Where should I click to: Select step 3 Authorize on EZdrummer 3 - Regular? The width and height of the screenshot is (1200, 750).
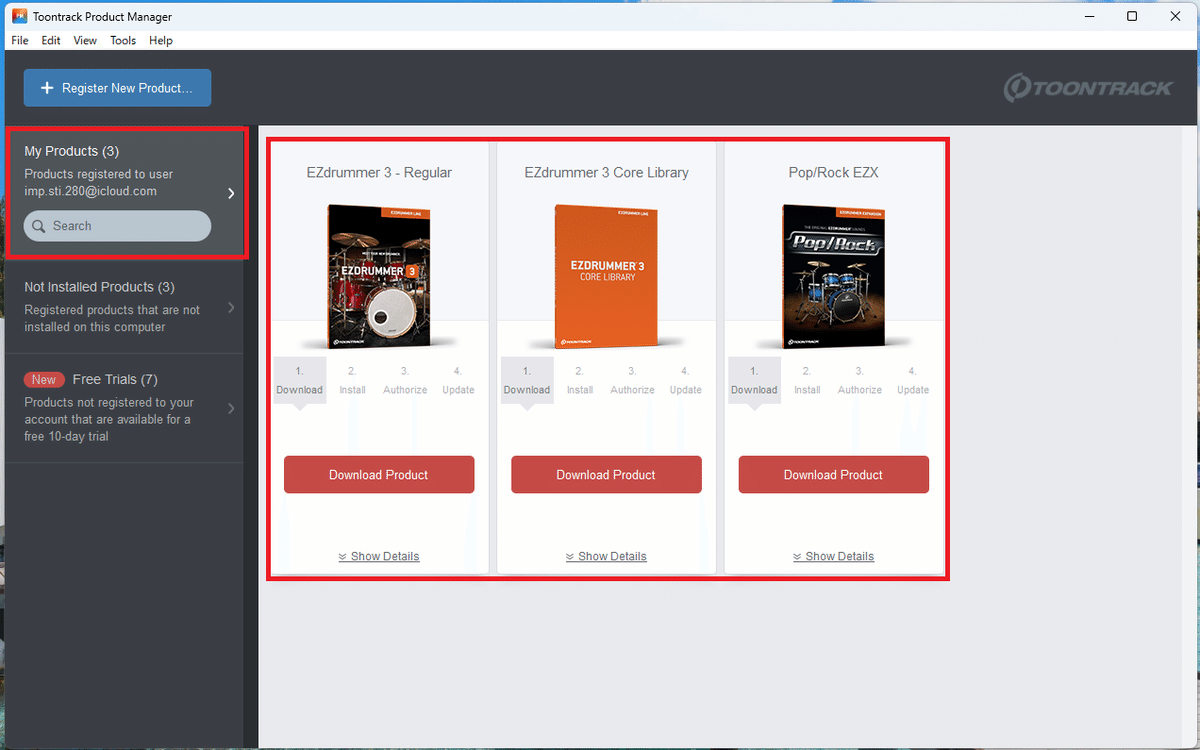(405, 381)
